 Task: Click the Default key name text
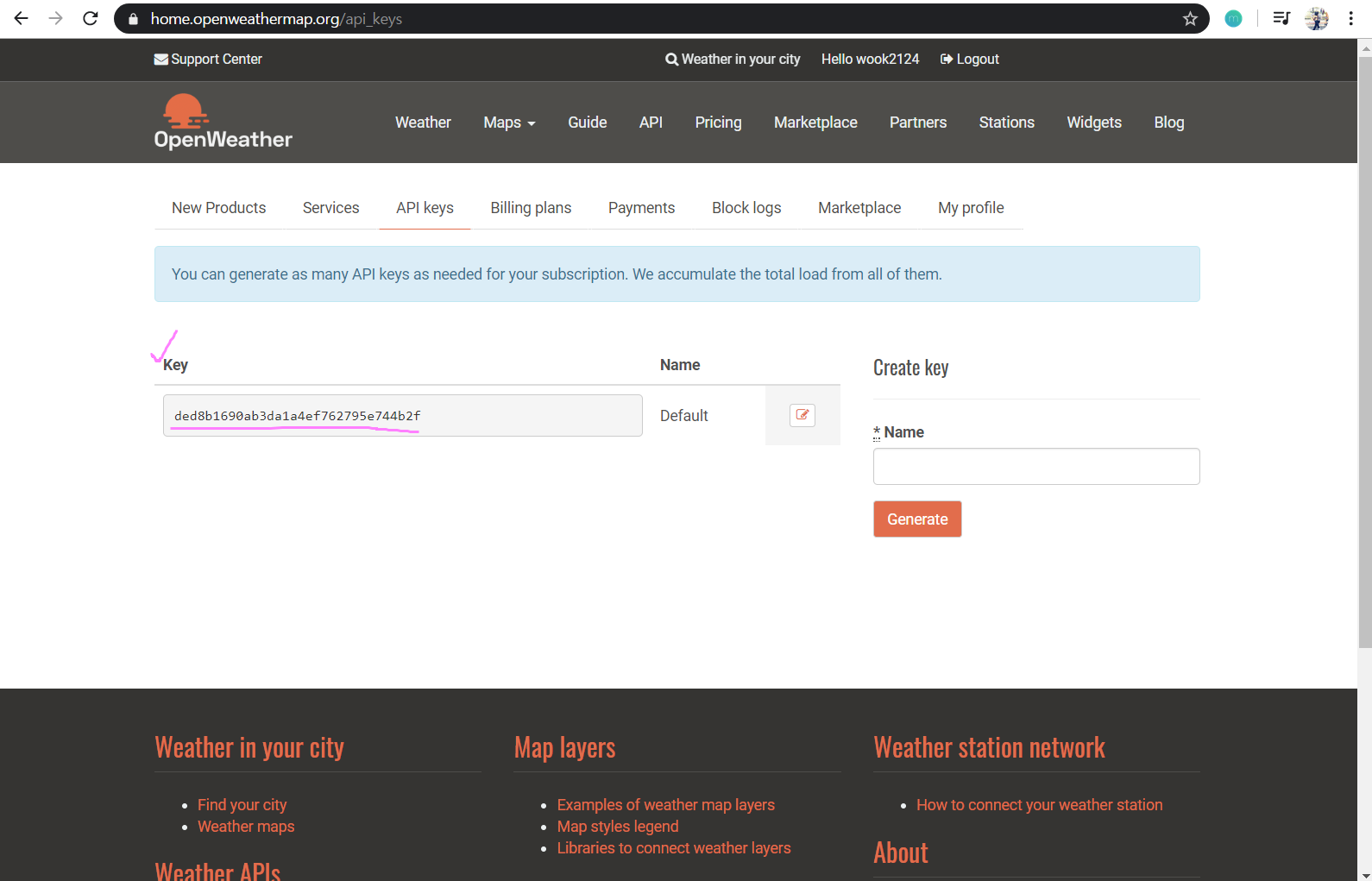684,416
